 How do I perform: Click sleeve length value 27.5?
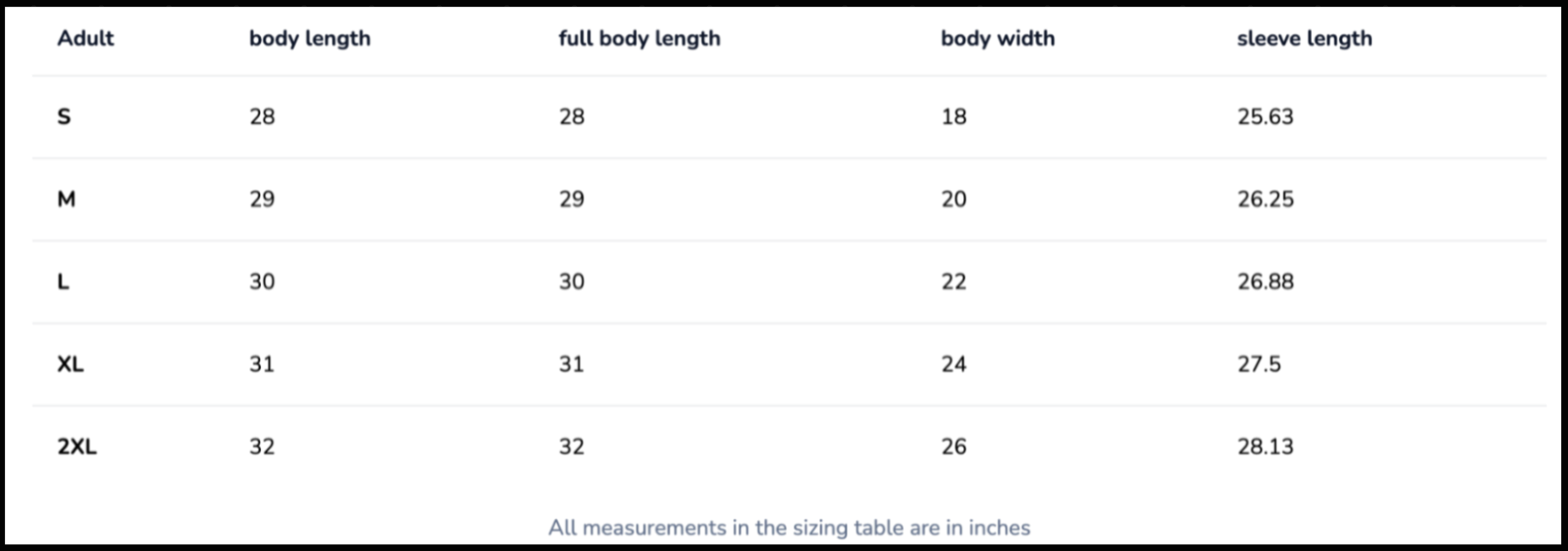tap(1259, 364)
